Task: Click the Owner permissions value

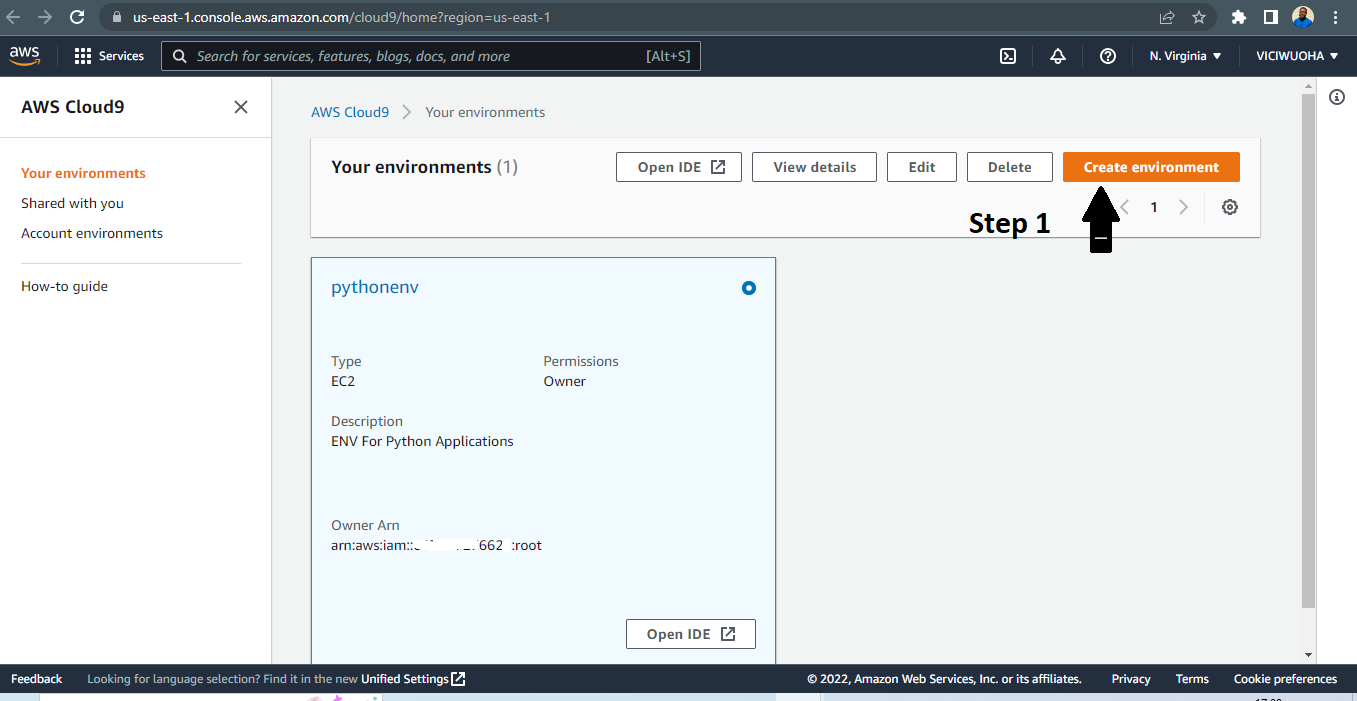Action: point(565,381)
